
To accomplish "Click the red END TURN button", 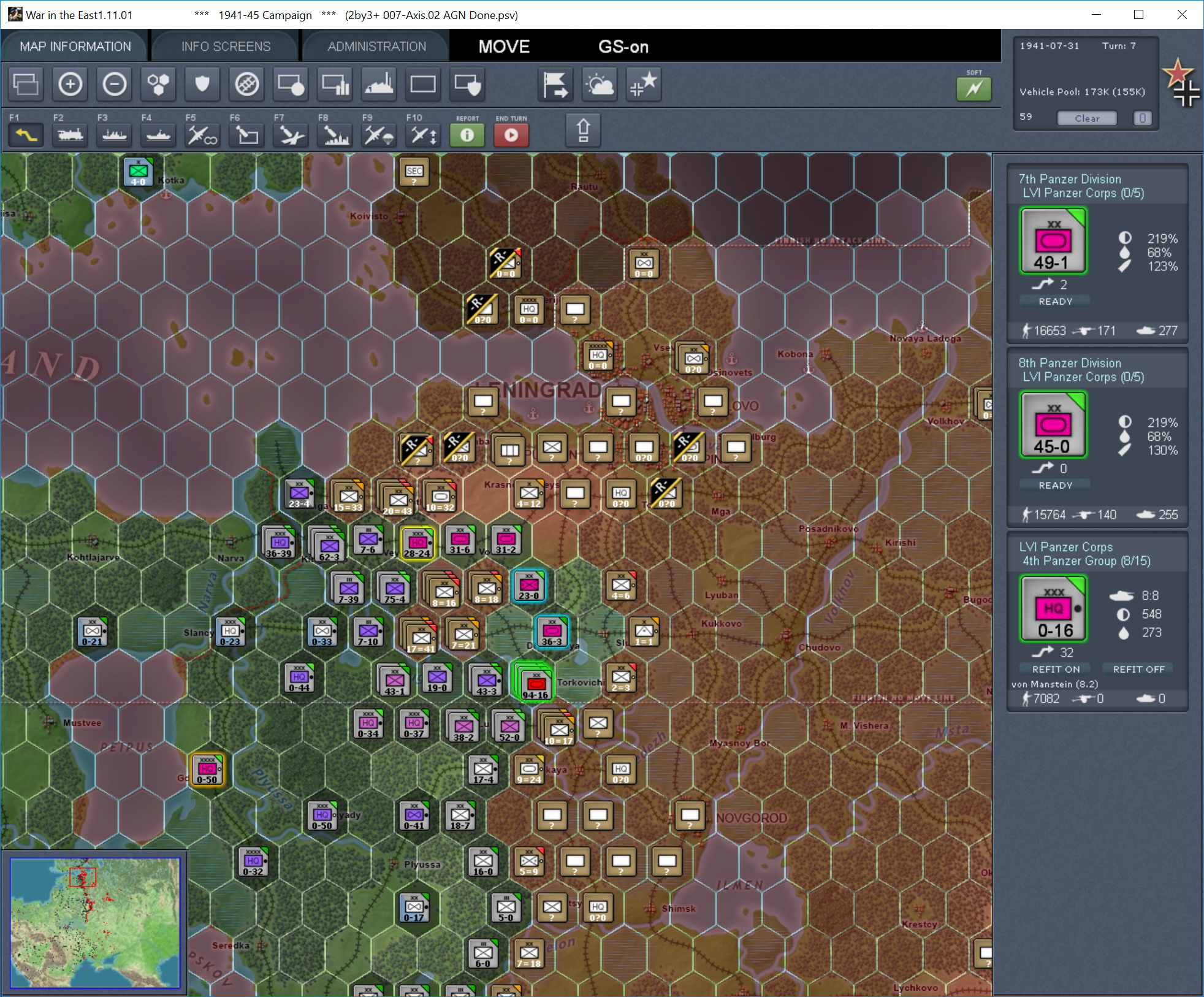I will coord(511,135).
